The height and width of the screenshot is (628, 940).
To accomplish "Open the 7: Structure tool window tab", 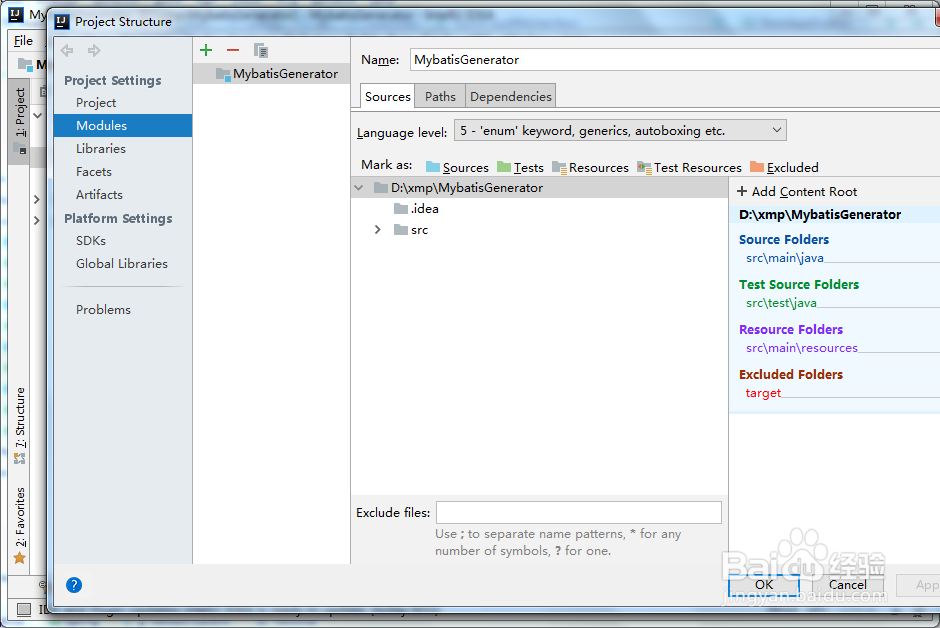I will coord(20,418).
